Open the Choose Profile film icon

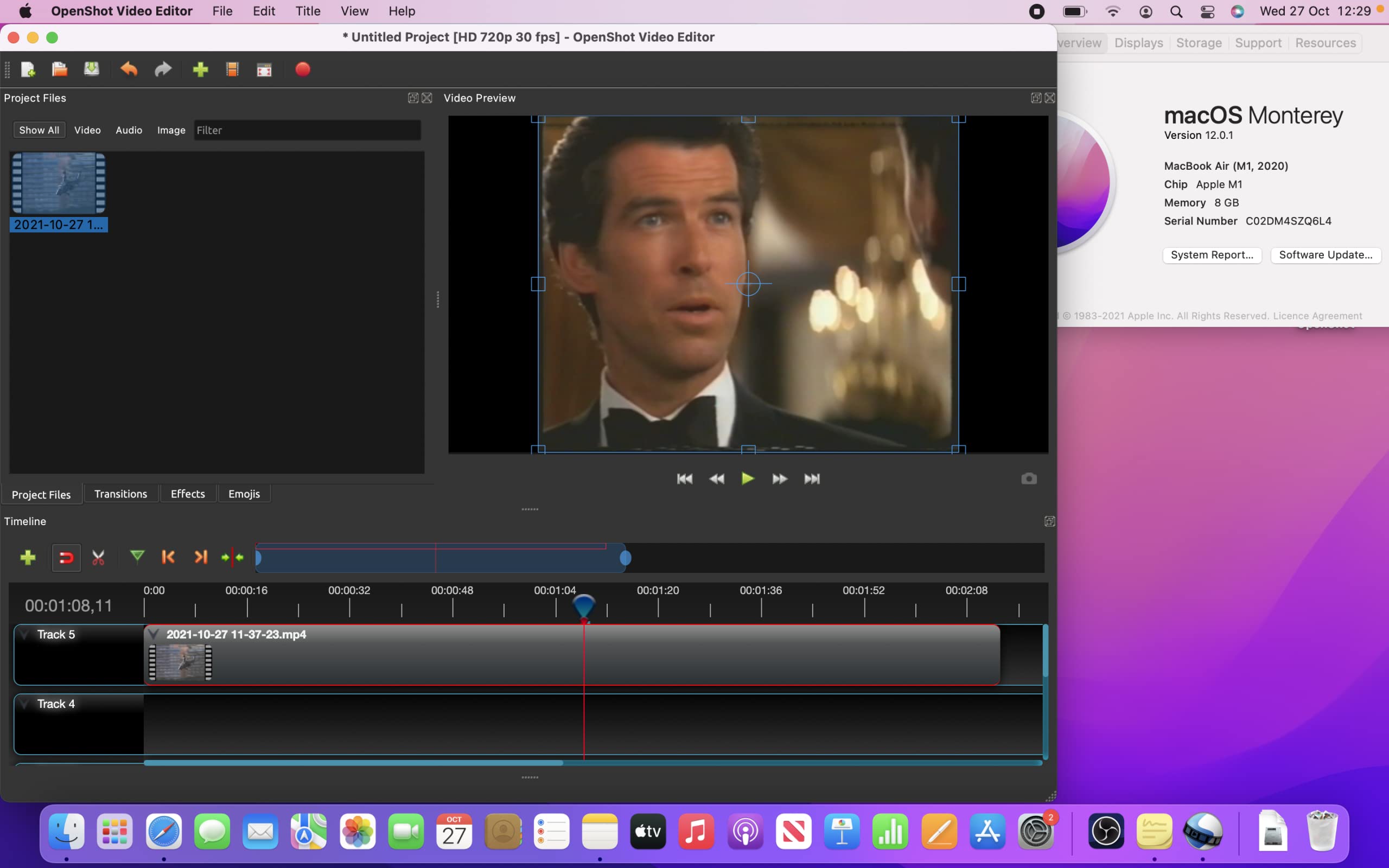(232, 69)
